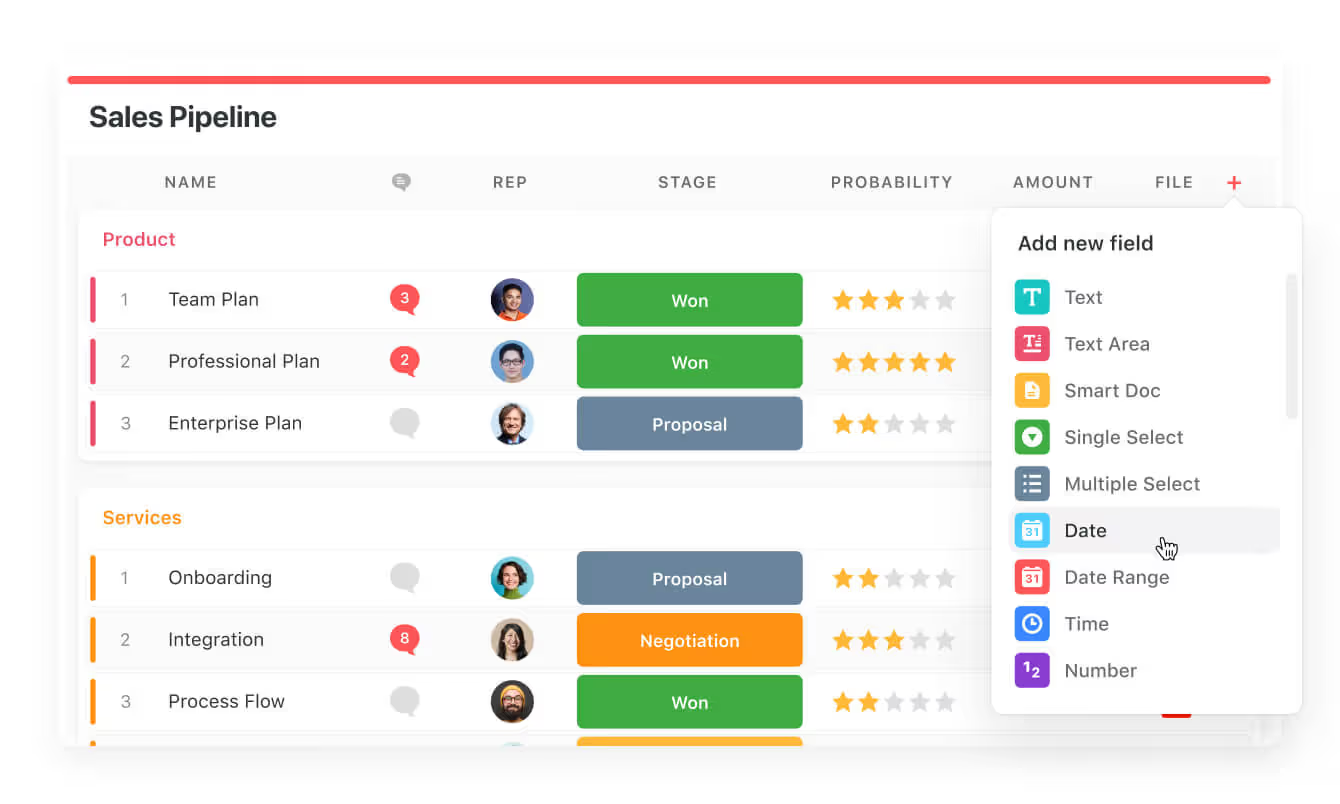
Task: Click the Time clock icon
Action: 1032,624
